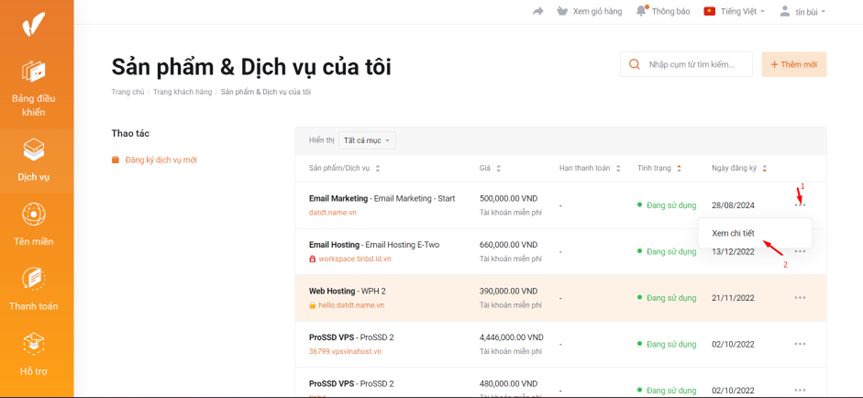Open the Bảng điều khiển dashboard icon

pyautogui.click(x=34, y=71)
